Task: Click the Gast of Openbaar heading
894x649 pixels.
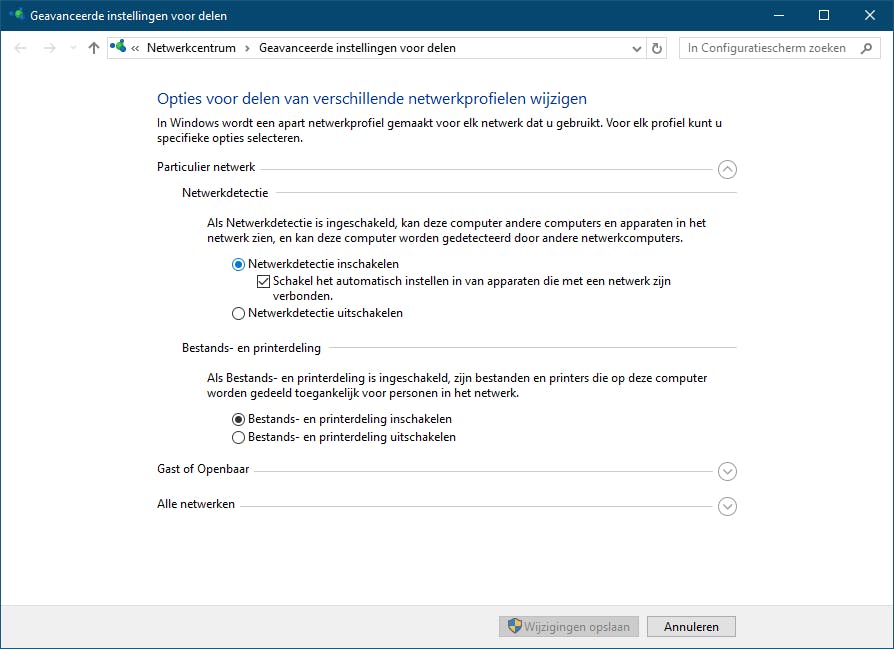Action: [x=203, y=469]
